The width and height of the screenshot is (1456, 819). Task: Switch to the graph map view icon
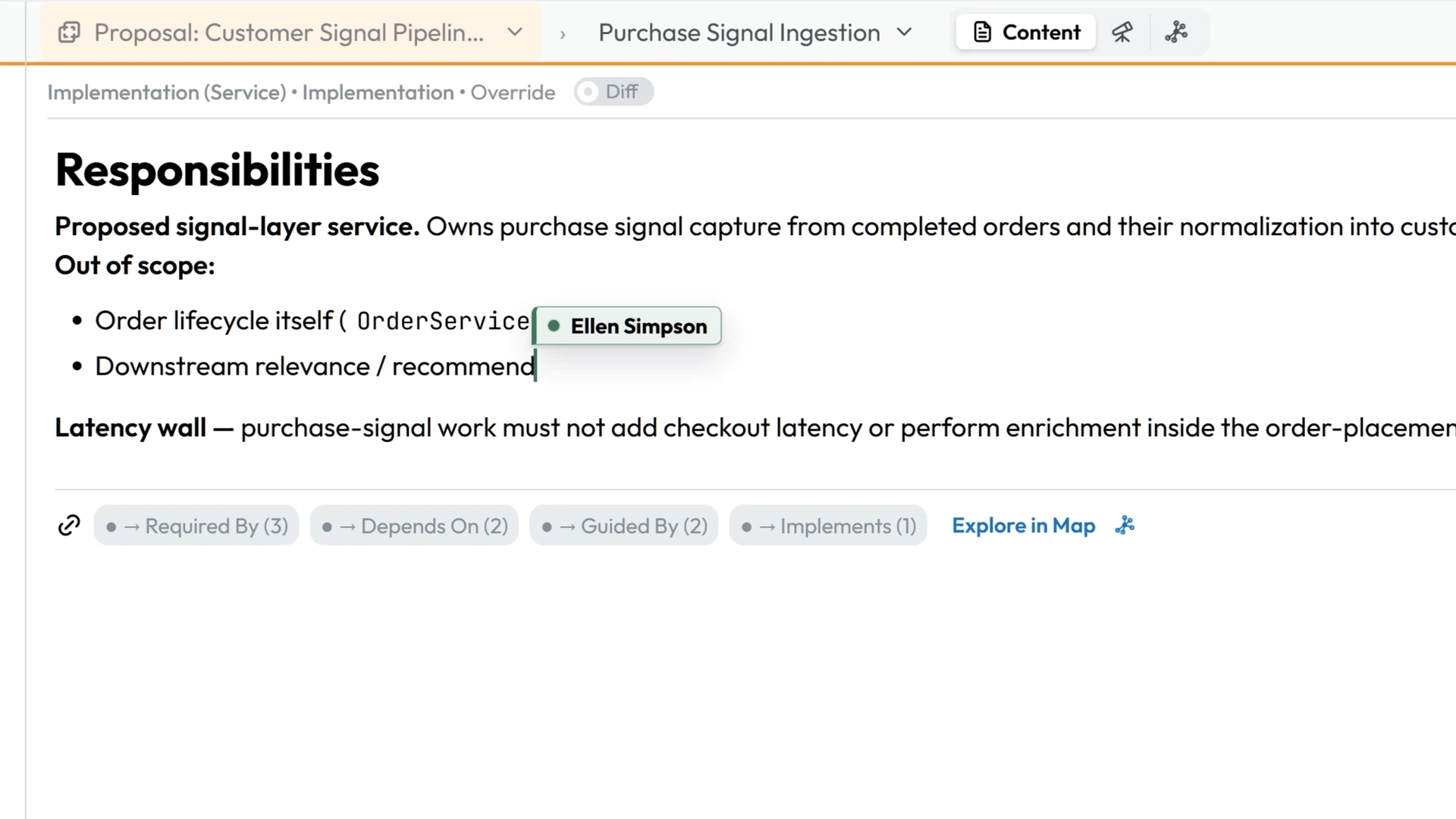(1176, 33)
